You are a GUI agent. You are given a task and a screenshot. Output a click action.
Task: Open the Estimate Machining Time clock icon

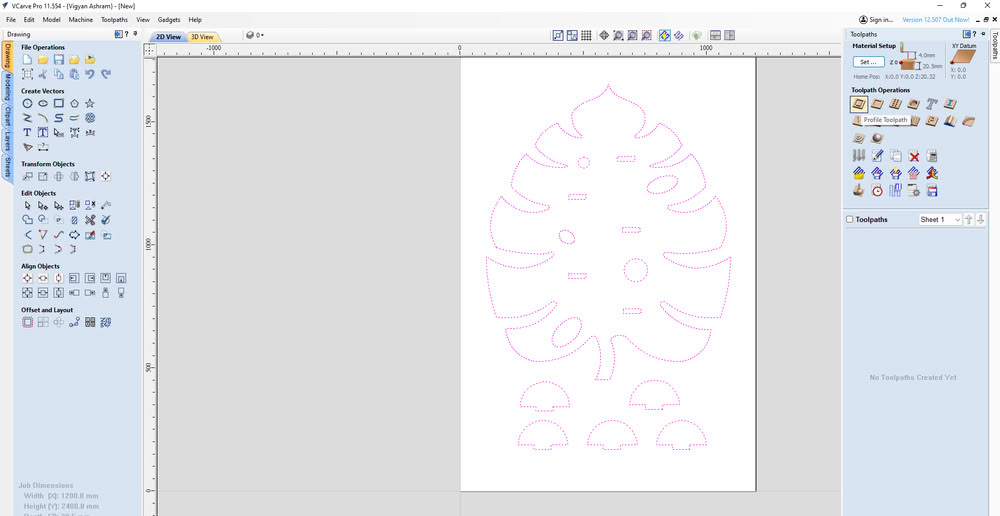[878, 190]
